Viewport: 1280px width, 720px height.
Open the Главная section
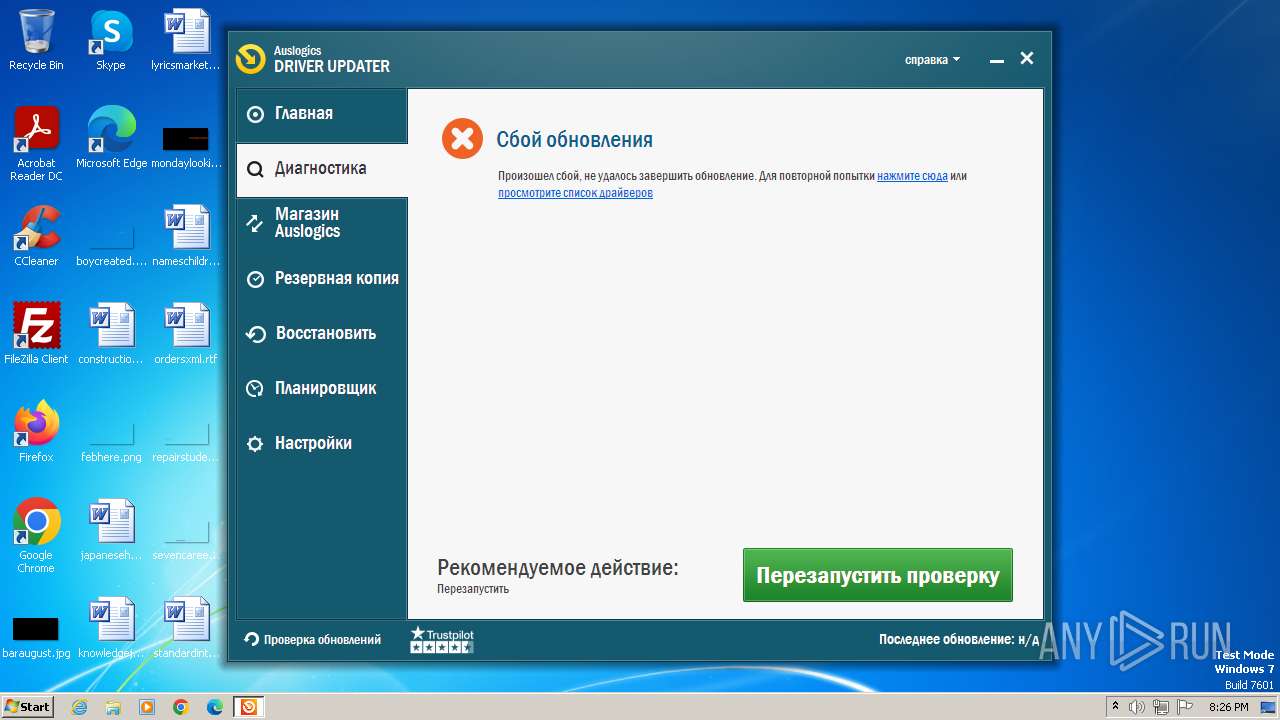(x=321, y=114)
